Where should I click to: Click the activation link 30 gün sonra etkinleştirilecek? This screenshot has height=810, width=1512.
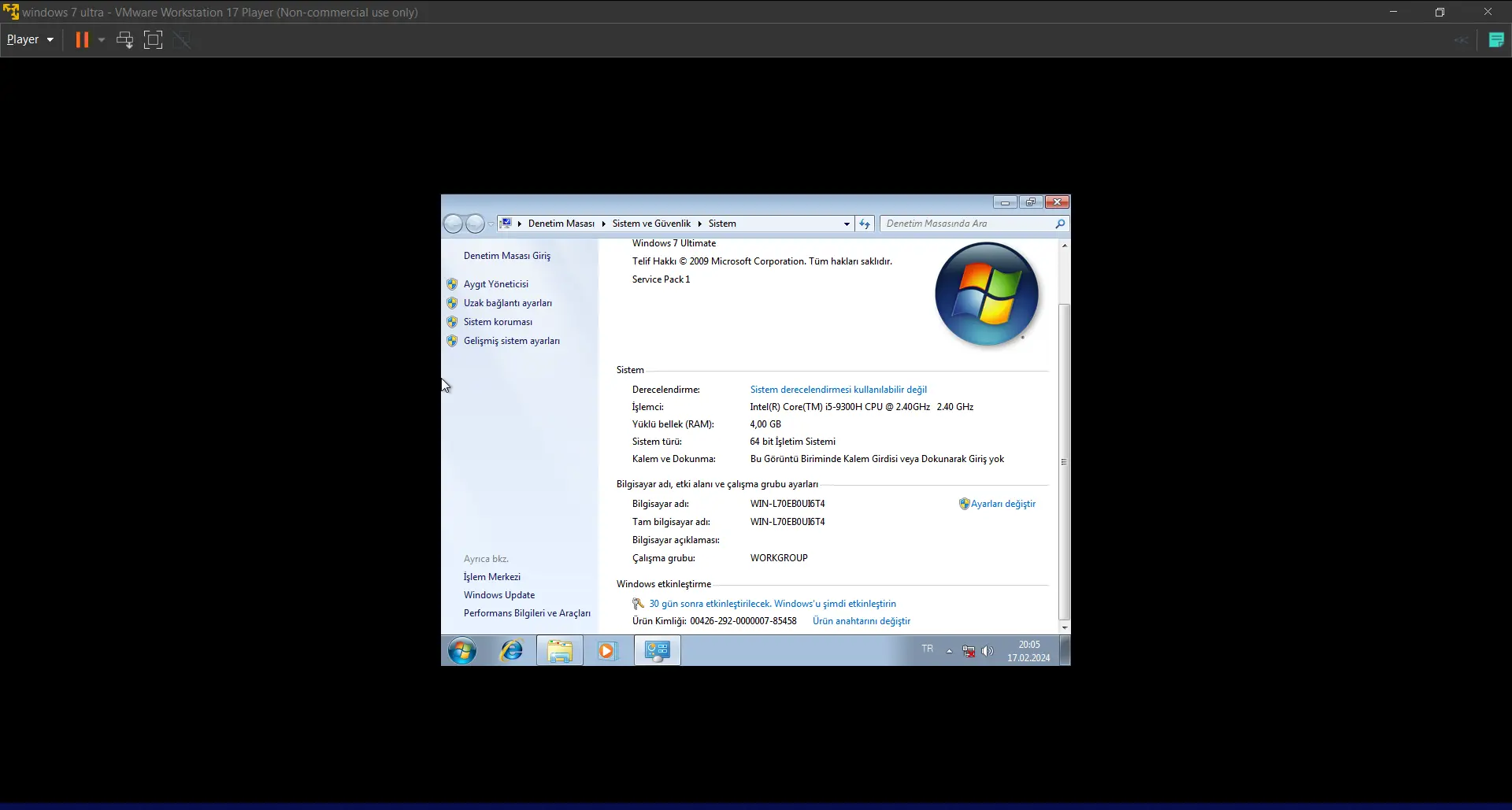773,604
